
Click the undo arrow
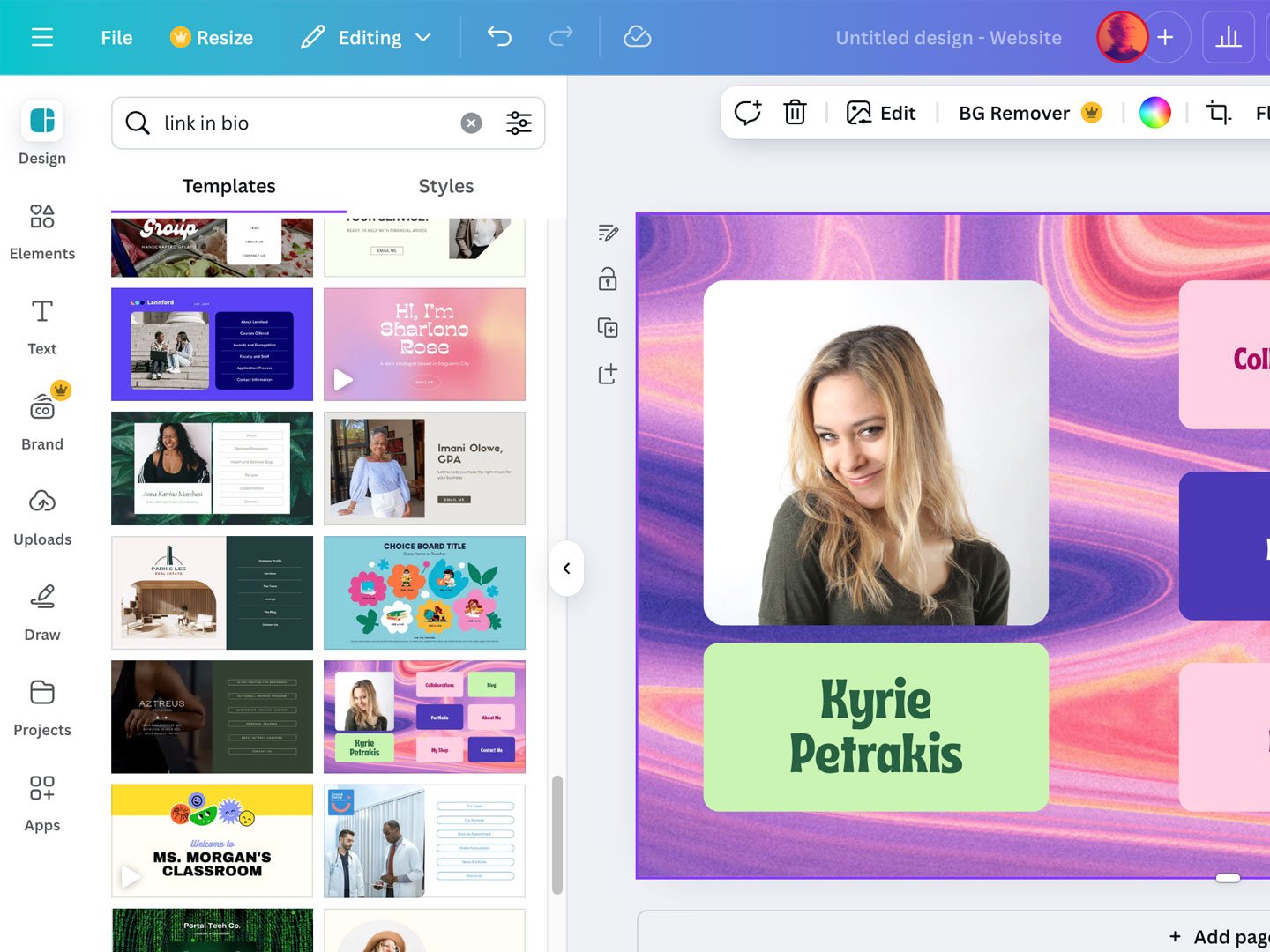pos(499,37)
